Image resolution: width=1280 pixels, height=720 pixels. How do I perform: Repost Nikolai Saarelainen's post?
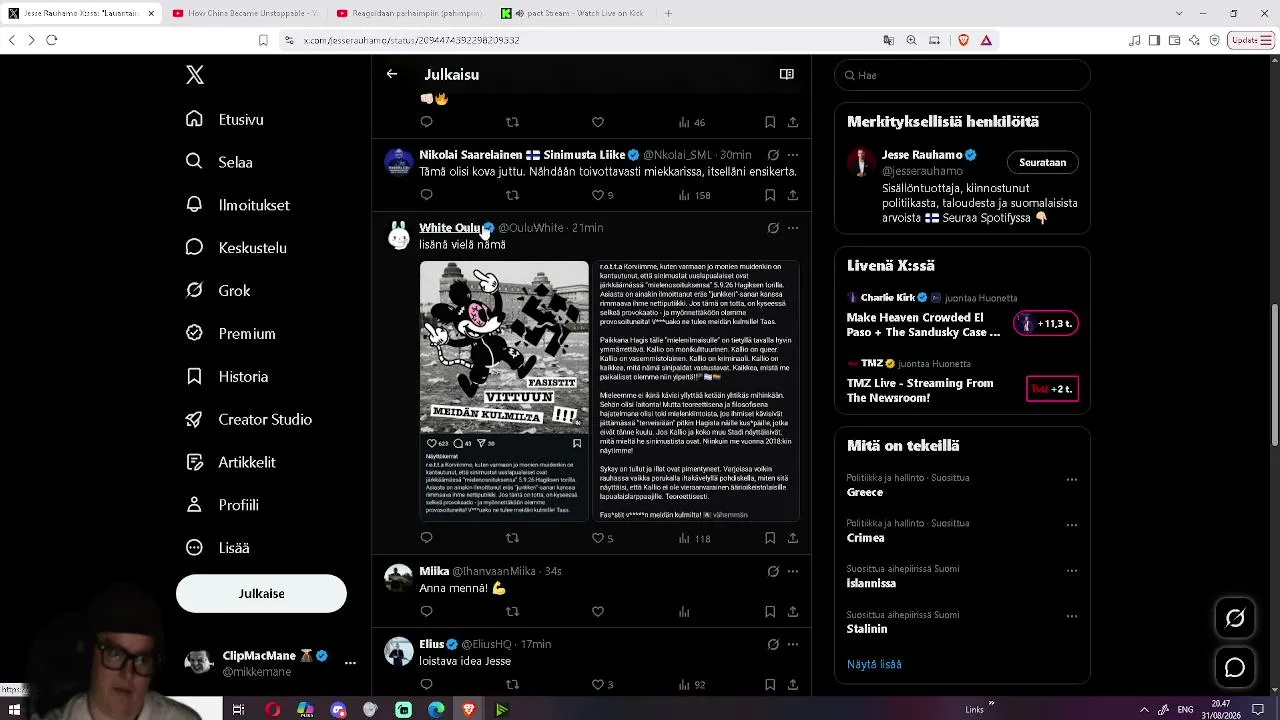pyautogui.click(x=512, y=195)
